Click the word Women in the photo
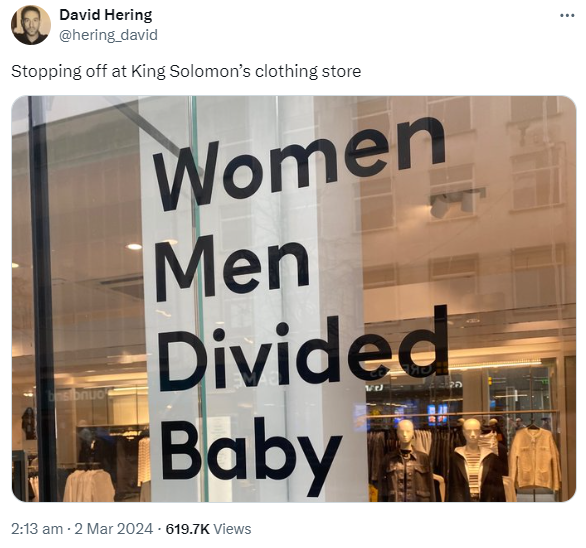Image resolution: width=586 pixels, height=548 pixels. point(299,164)
